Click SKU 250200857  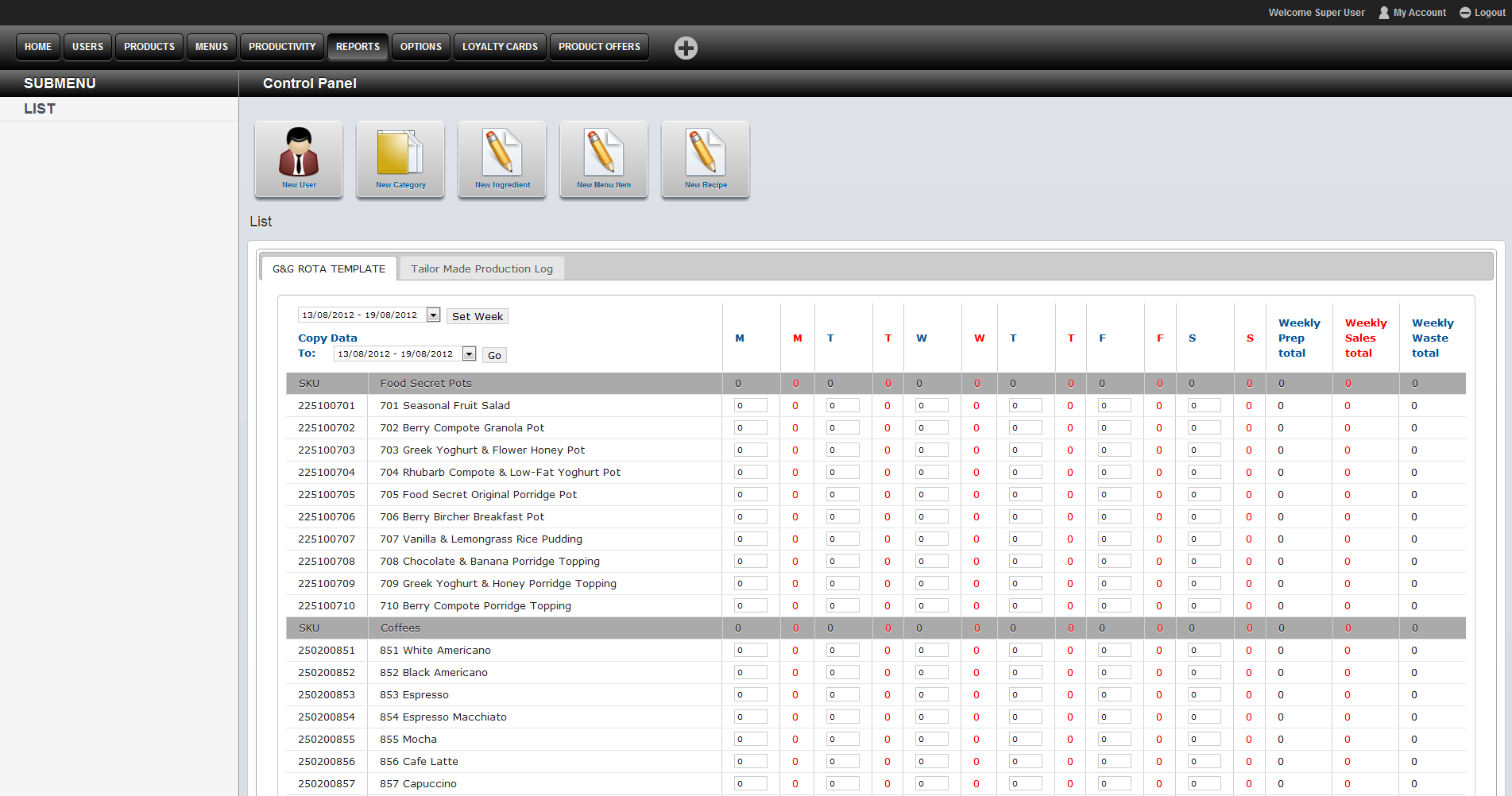point(327,783)
